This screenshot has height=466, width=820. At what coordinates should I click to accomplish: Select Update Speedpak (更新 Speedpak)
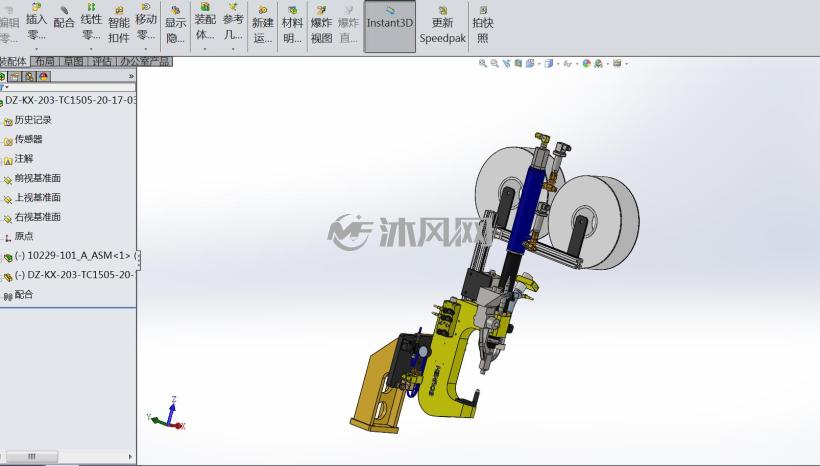442,25
